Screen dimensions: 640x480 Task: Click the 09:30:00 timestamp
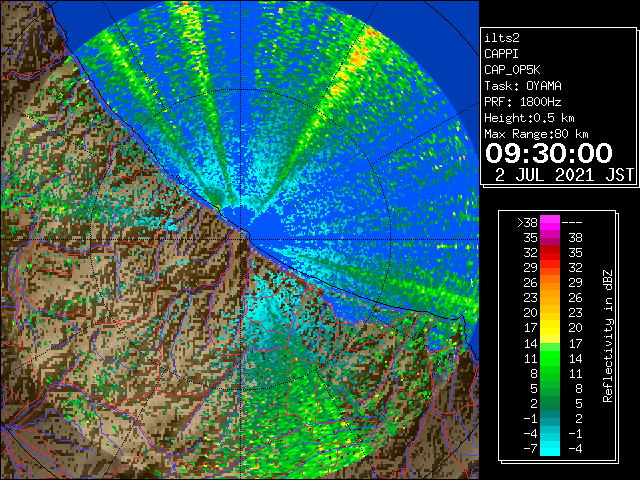pos(549,153)
